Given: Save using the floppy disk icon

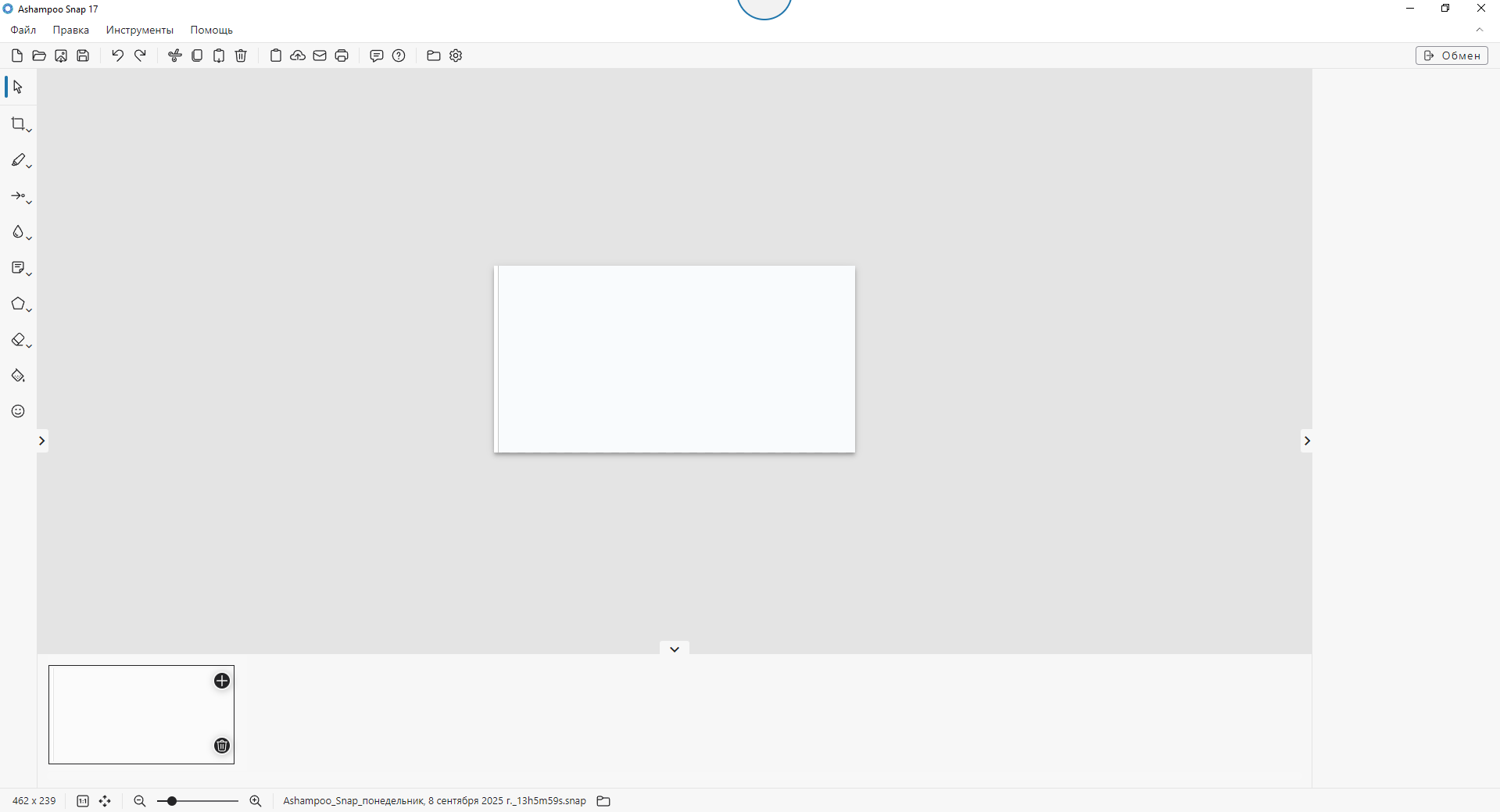Looking at the screenshot, I should tap(83, 55).
